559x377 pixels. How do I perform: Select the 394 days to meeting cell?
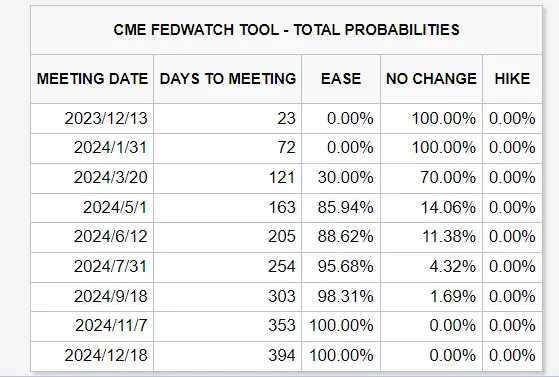coord(228,356)
